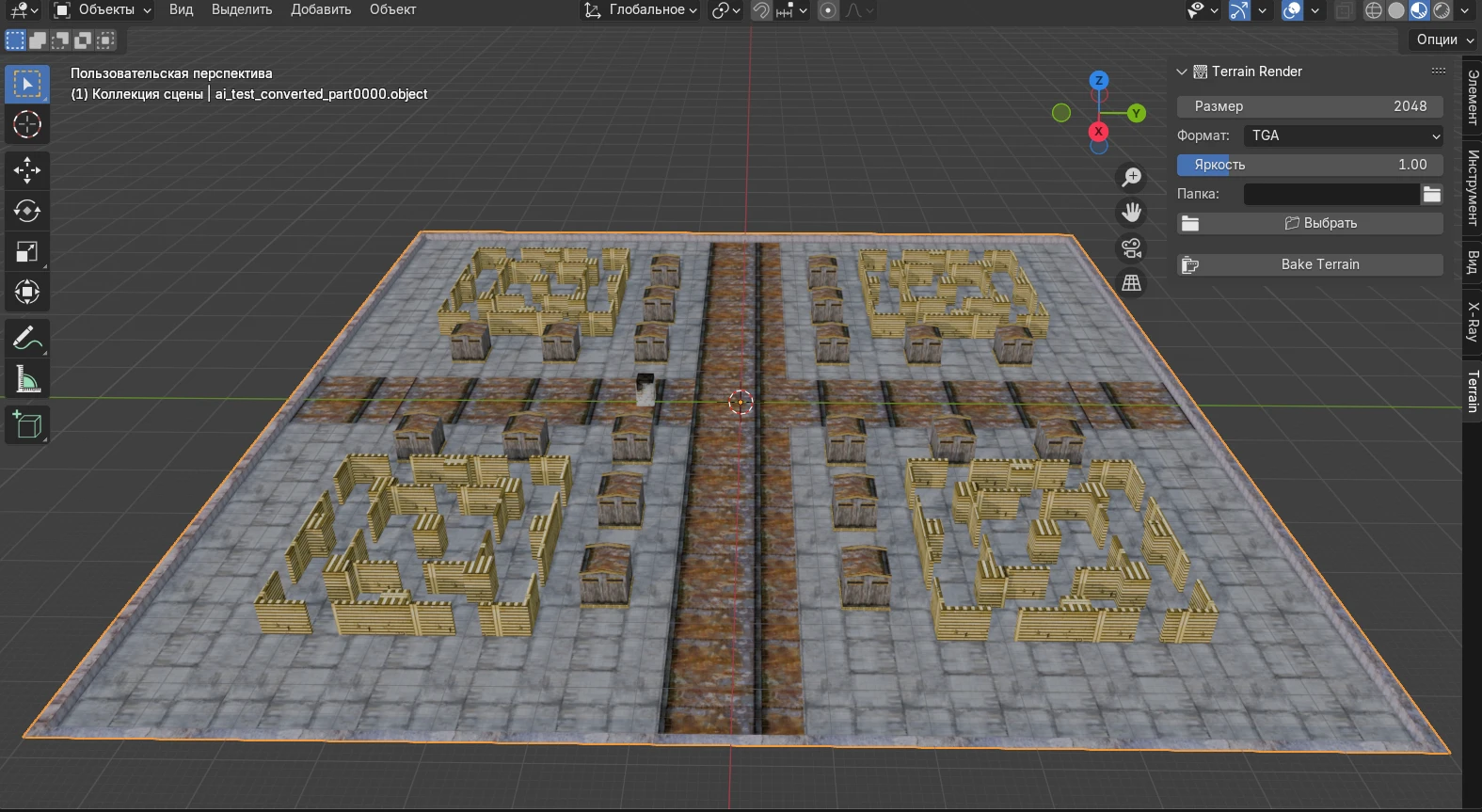Open the TGA format dropdown
The image size is (1482, 812).
(1343, 135)
